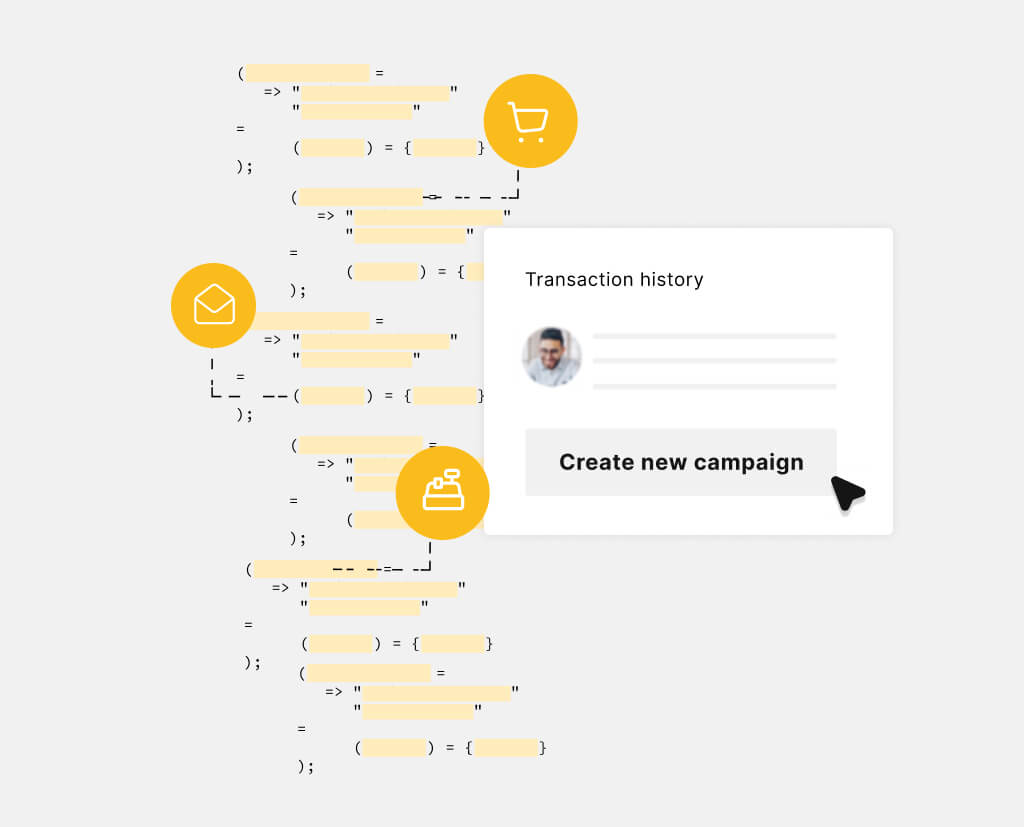Viewport: 1024px width, 827px height.
Task: Click the Transaction history heading
Action: [x=614, y=279]
